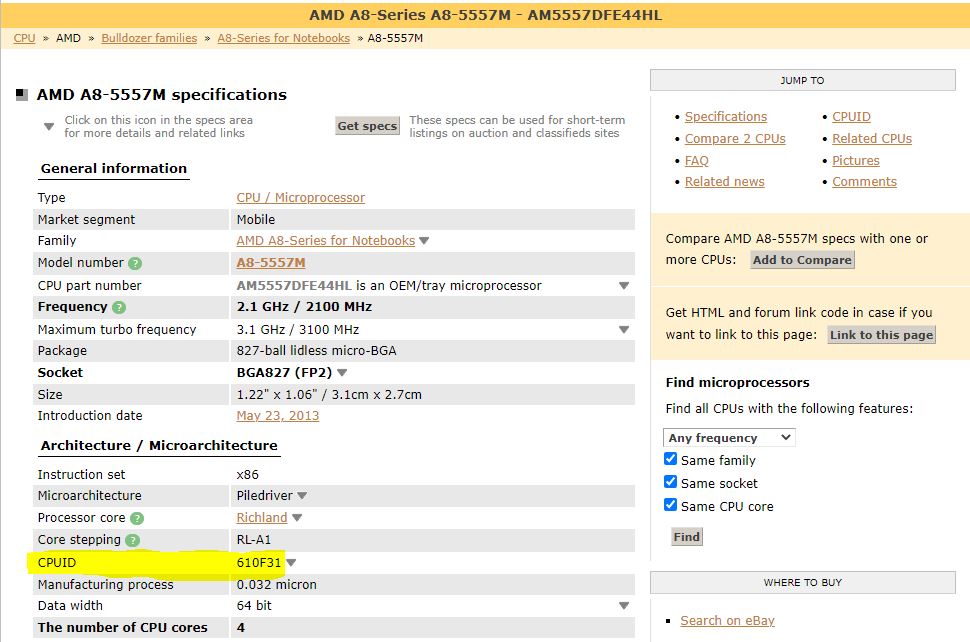Expand Maximum turbo frequency details arrow
The image size is (970, 642).
click(624, 330)
